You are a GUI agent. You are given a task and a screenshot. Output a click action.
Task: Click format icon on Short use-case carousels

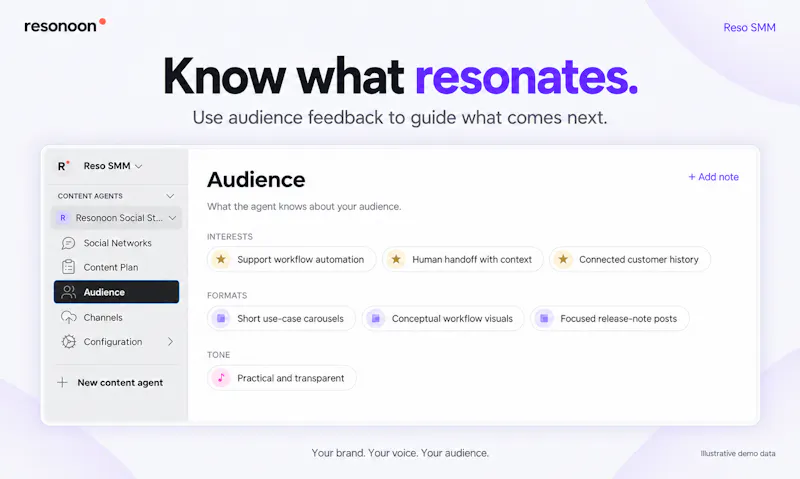coord(221,318)
